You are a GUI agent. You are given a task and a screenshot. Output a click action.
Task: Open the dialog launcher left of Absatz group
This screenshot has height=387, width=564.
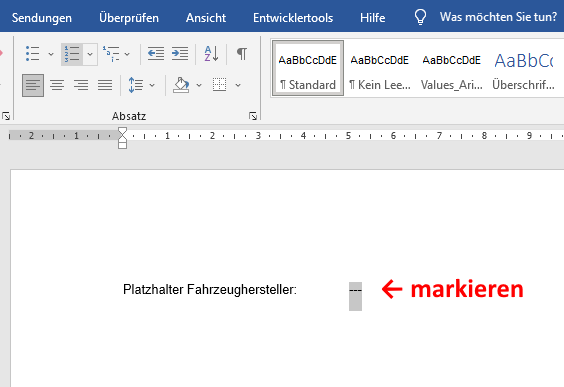(6, 116)
